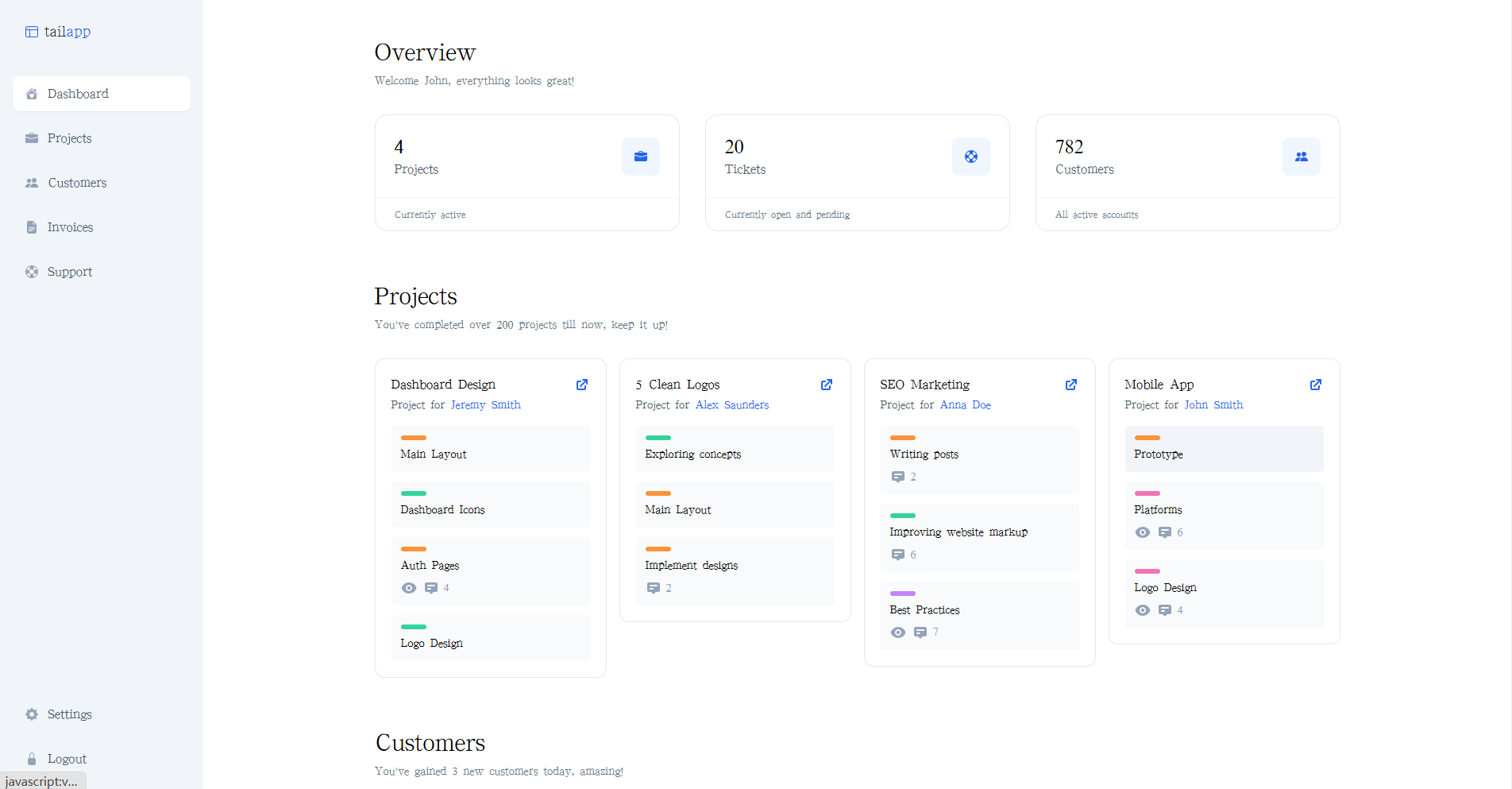Click the Logout lock icon
Viewport: 1512px width, 789px height.
(x=32, y=759)
